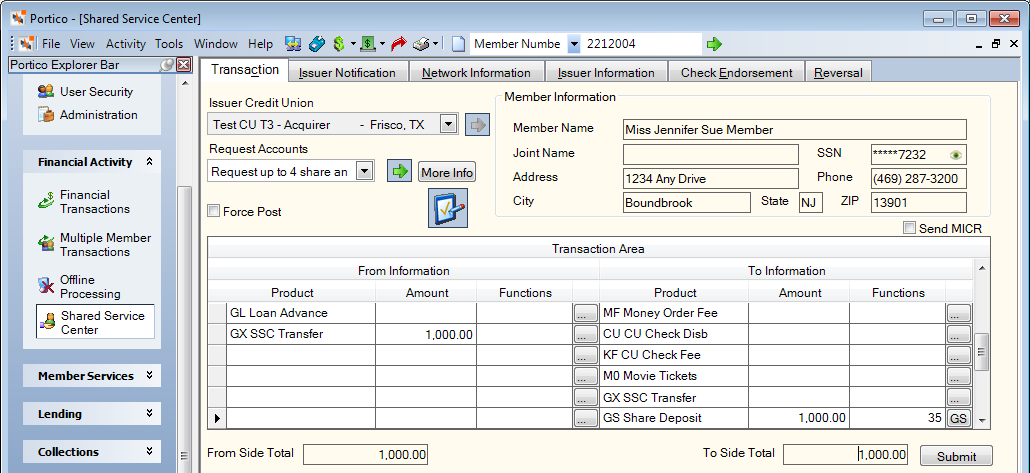This screenshot has width=1030, height=473.
Task: Click the monitor transfer icon in the toolbar
Action: (x=293, y=44)
